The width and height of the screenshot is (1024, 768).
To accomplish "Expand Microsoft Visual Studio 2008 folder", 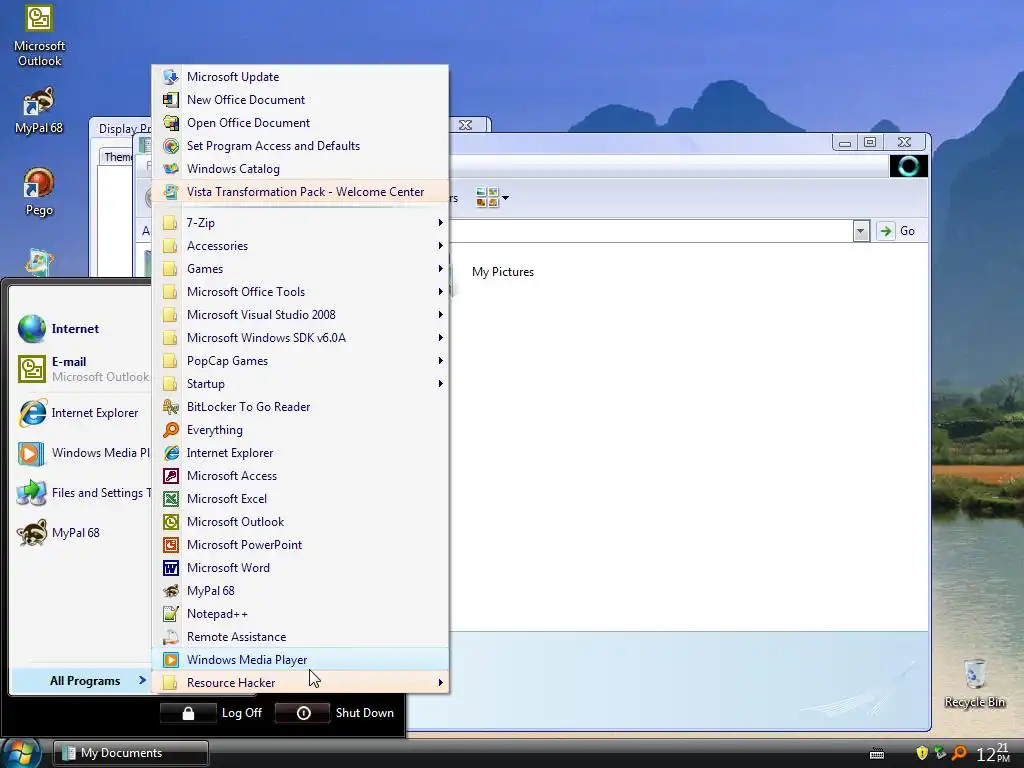I will point(300,315).
